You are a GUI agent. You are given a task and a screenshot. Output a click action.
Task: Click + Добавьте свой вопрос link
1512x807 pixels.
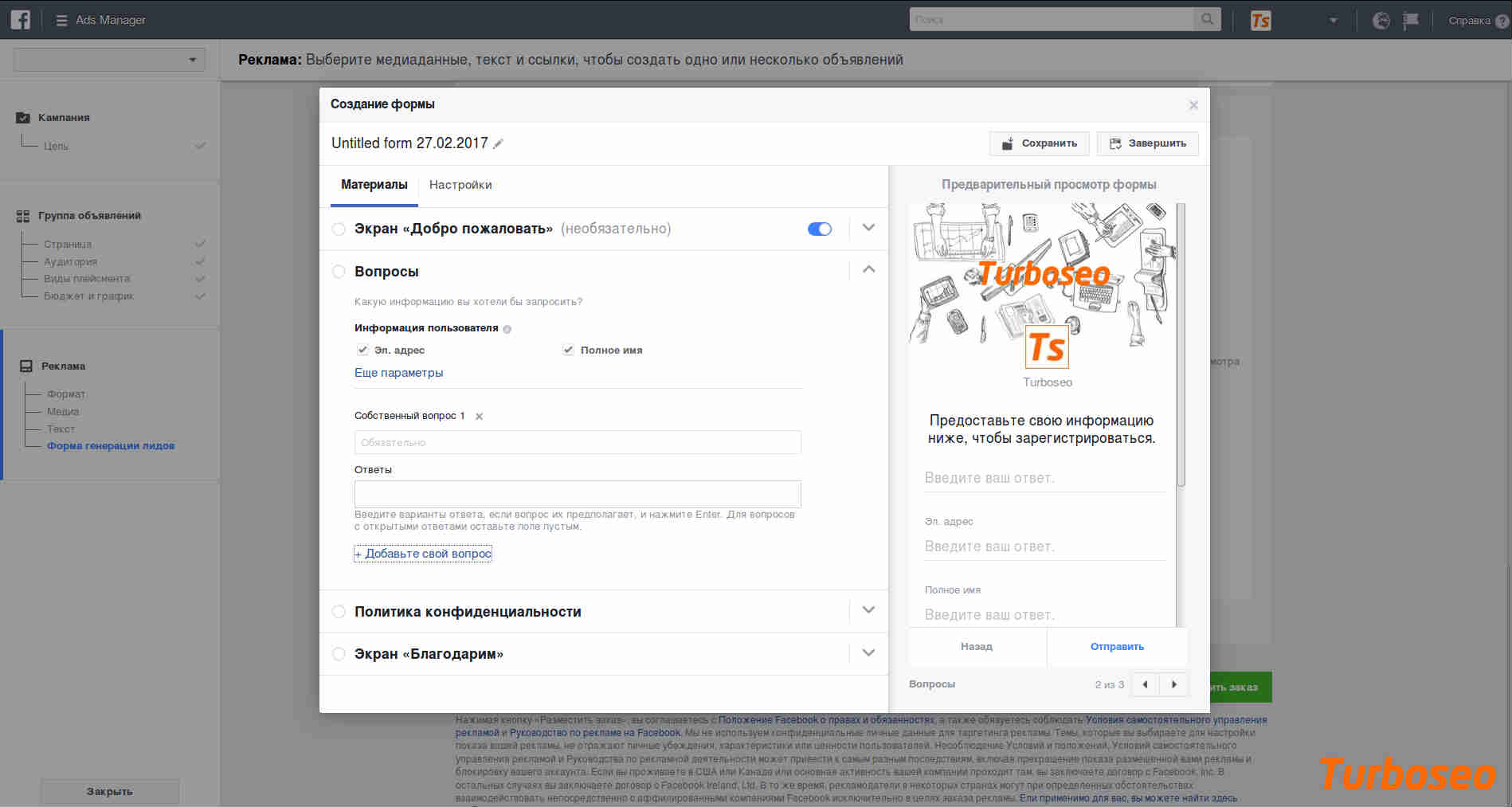tap(423, 554)
